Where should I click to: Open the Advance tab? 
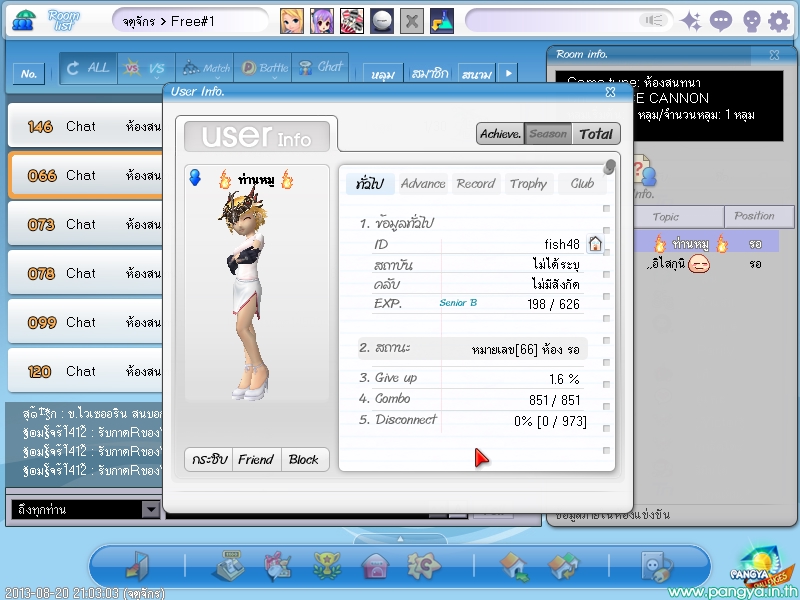point(423,184)
